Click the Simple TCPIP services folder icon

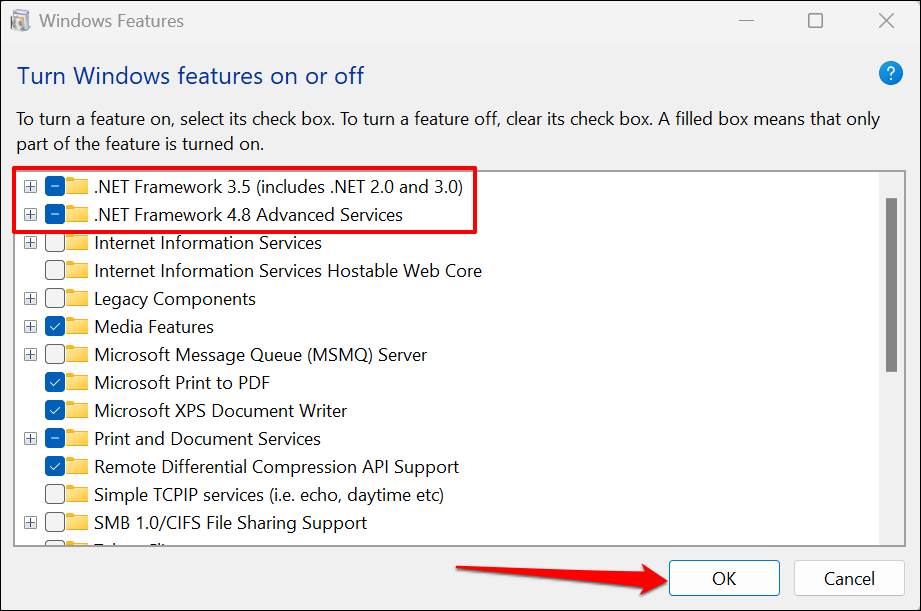point(77,495)
